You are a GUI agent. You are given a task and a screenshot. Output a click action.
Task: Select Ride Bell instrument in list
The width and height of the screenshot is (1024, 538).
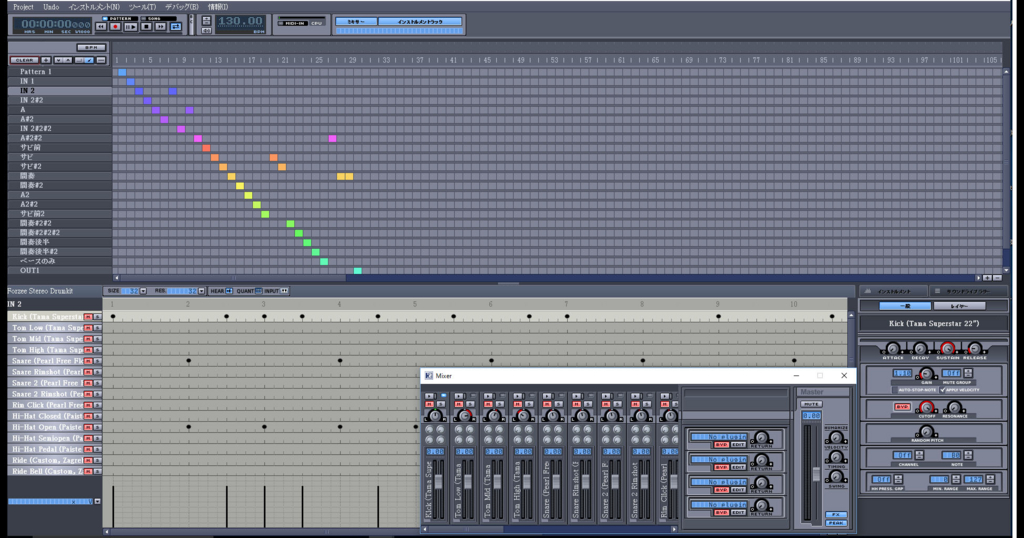(47, 471)
